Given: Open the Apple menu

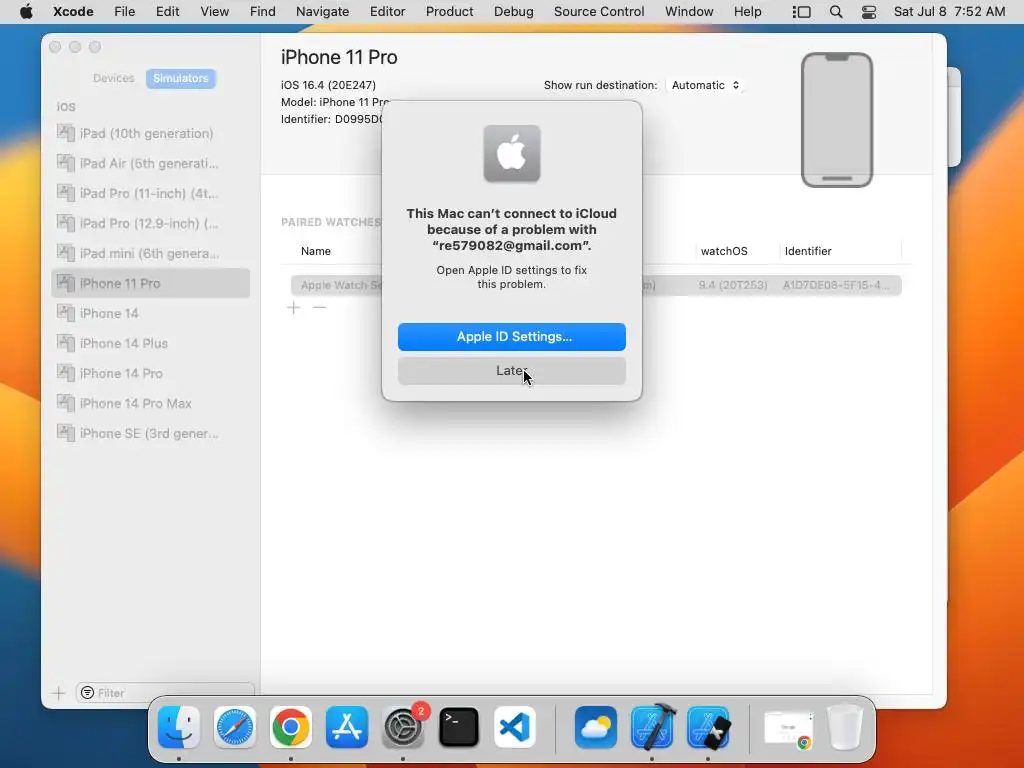Looking at the screenshot, I should [x=26, y=12].
